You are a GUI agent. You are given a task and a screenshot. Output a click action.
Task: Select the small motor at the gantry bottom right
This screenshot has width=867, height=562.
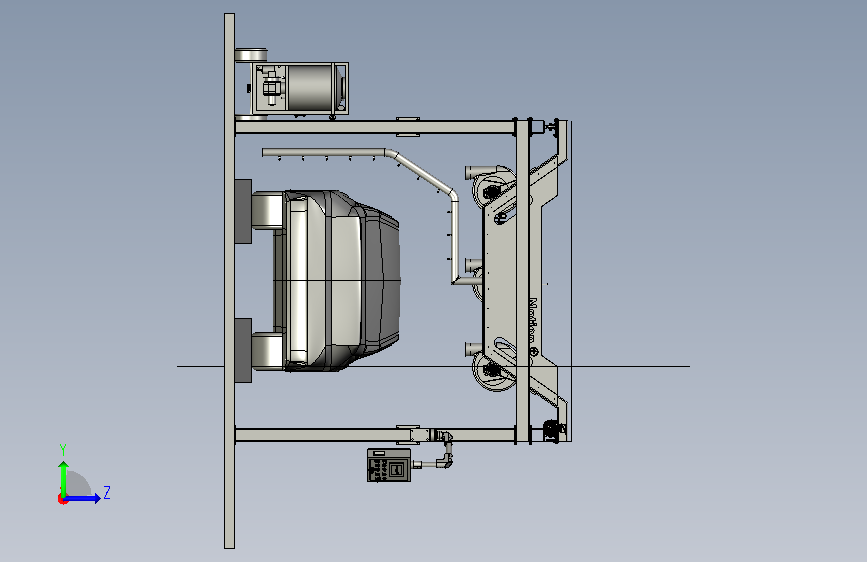(x=553, y=430)
